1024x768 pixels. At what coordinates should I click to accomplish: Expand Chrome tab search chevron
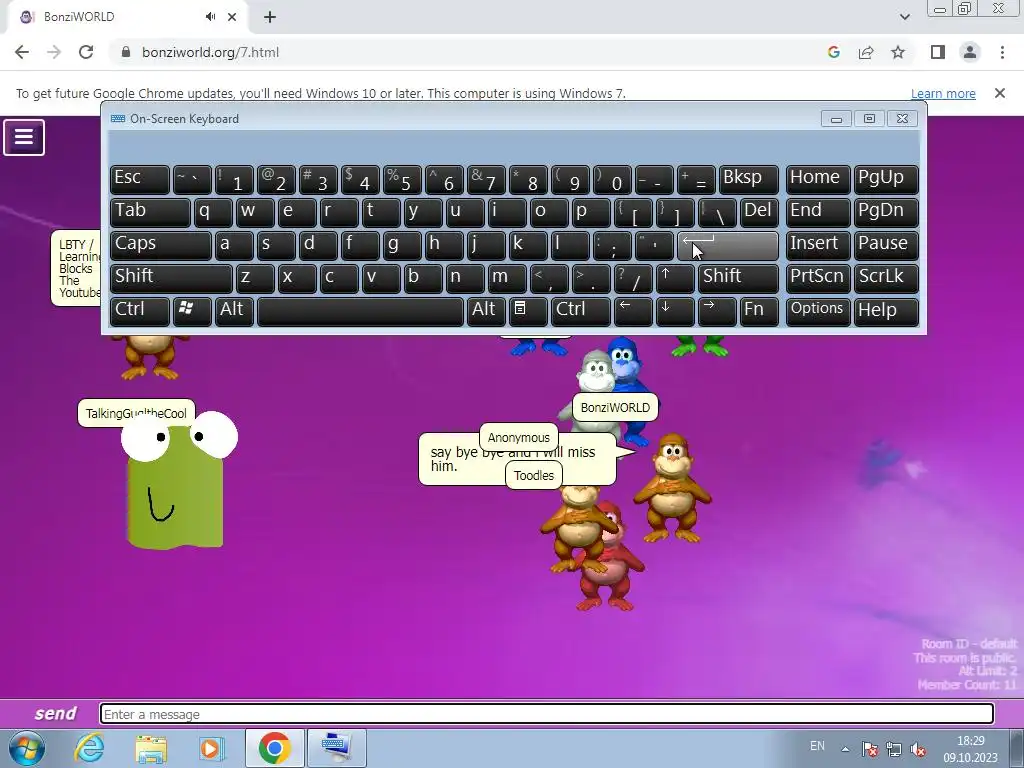pos(904,17)
